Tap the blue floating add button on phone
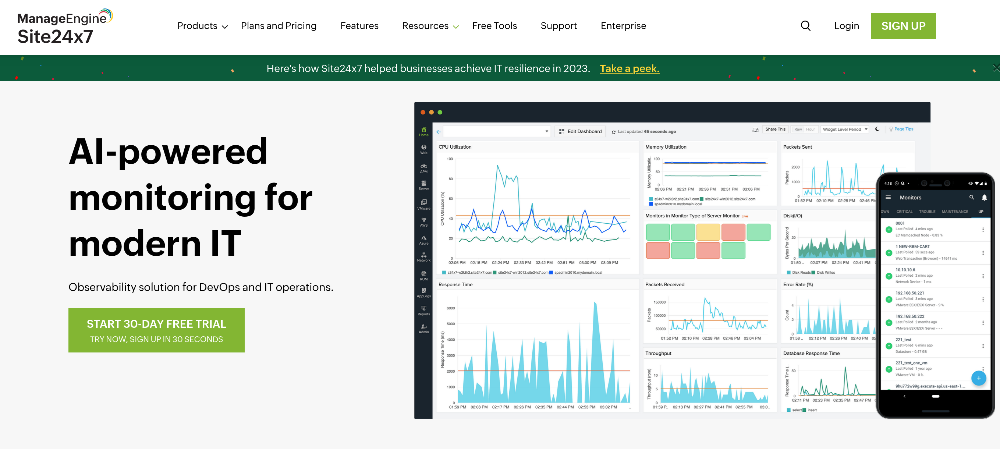 (978, 378)
